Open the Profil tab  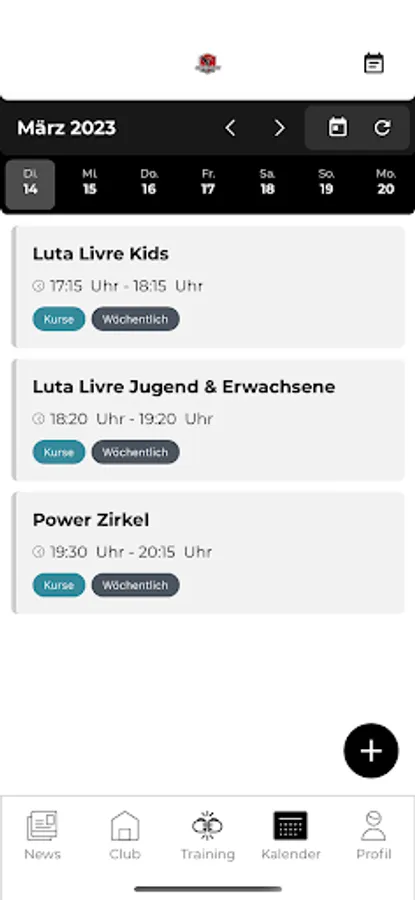[374, 836]
